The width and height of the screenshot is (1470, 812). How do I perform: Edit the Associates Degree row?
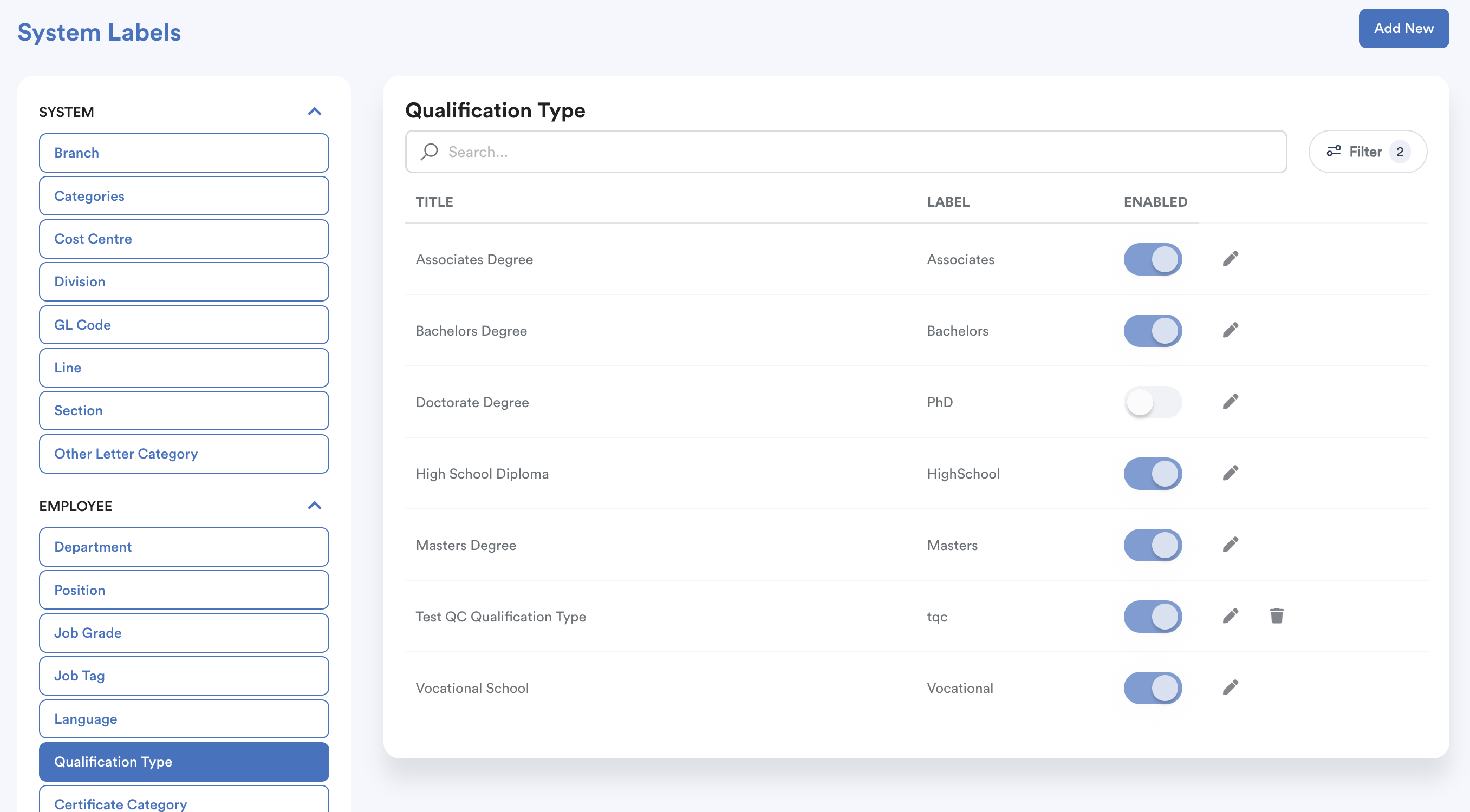[1231, 259]
